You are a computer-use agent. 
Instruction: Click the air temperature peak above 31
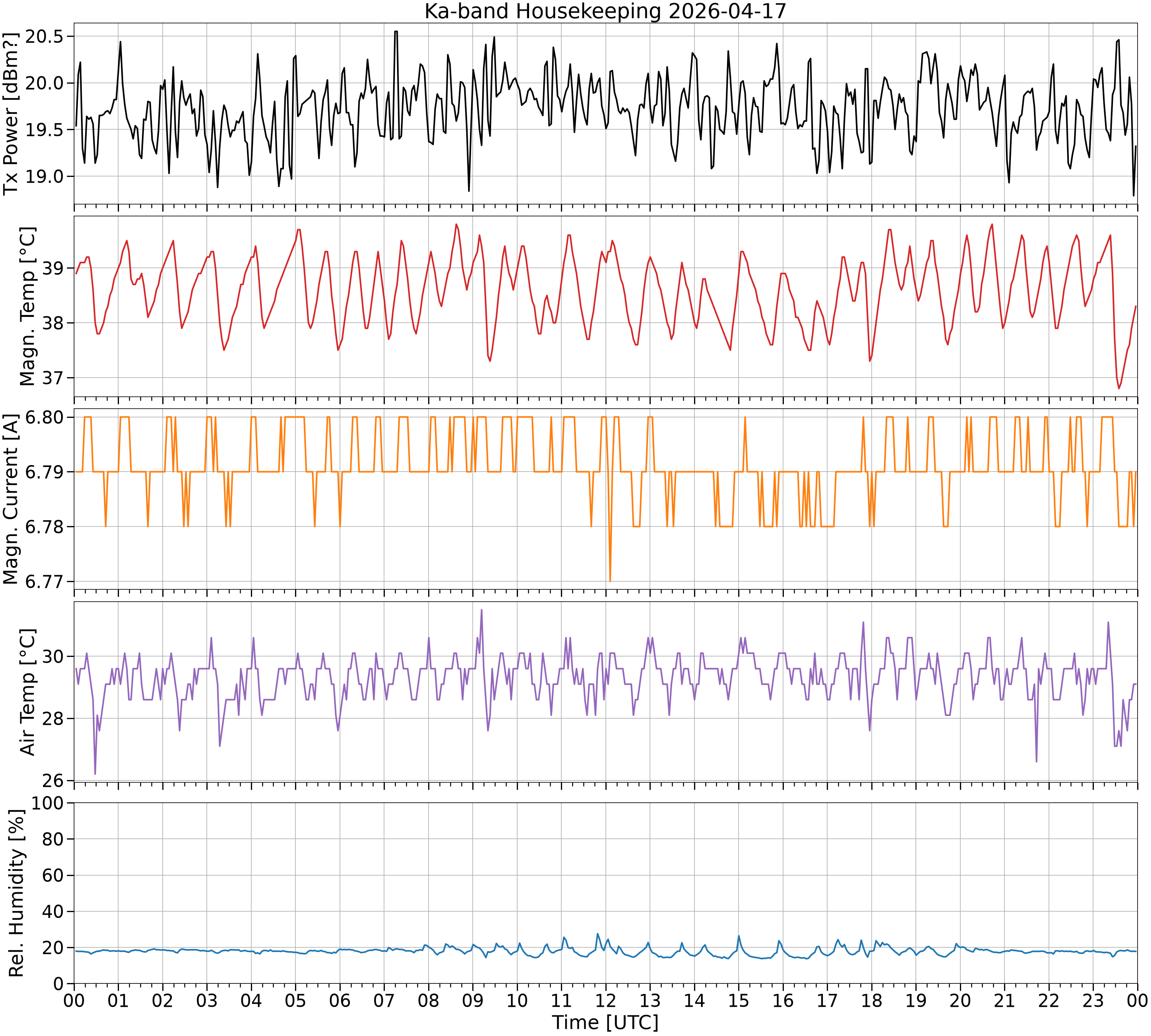pyautogui.click(x=482, y=610)
